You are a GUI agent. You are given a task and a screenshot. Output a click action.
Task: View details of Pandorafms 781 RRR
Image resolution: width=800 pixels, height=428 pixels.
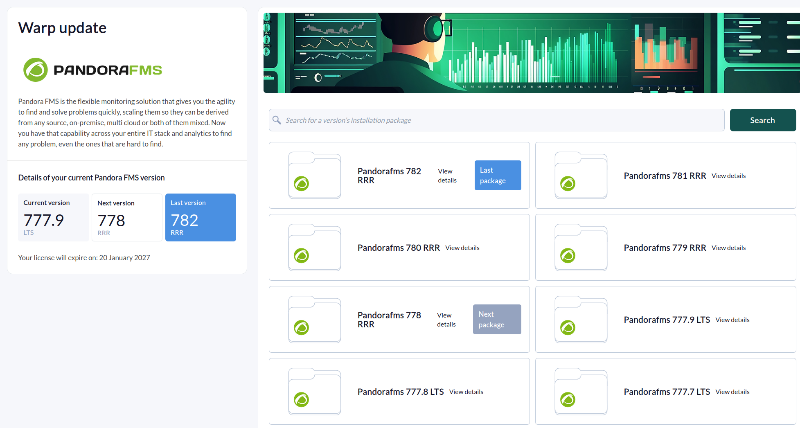(729, 176)
